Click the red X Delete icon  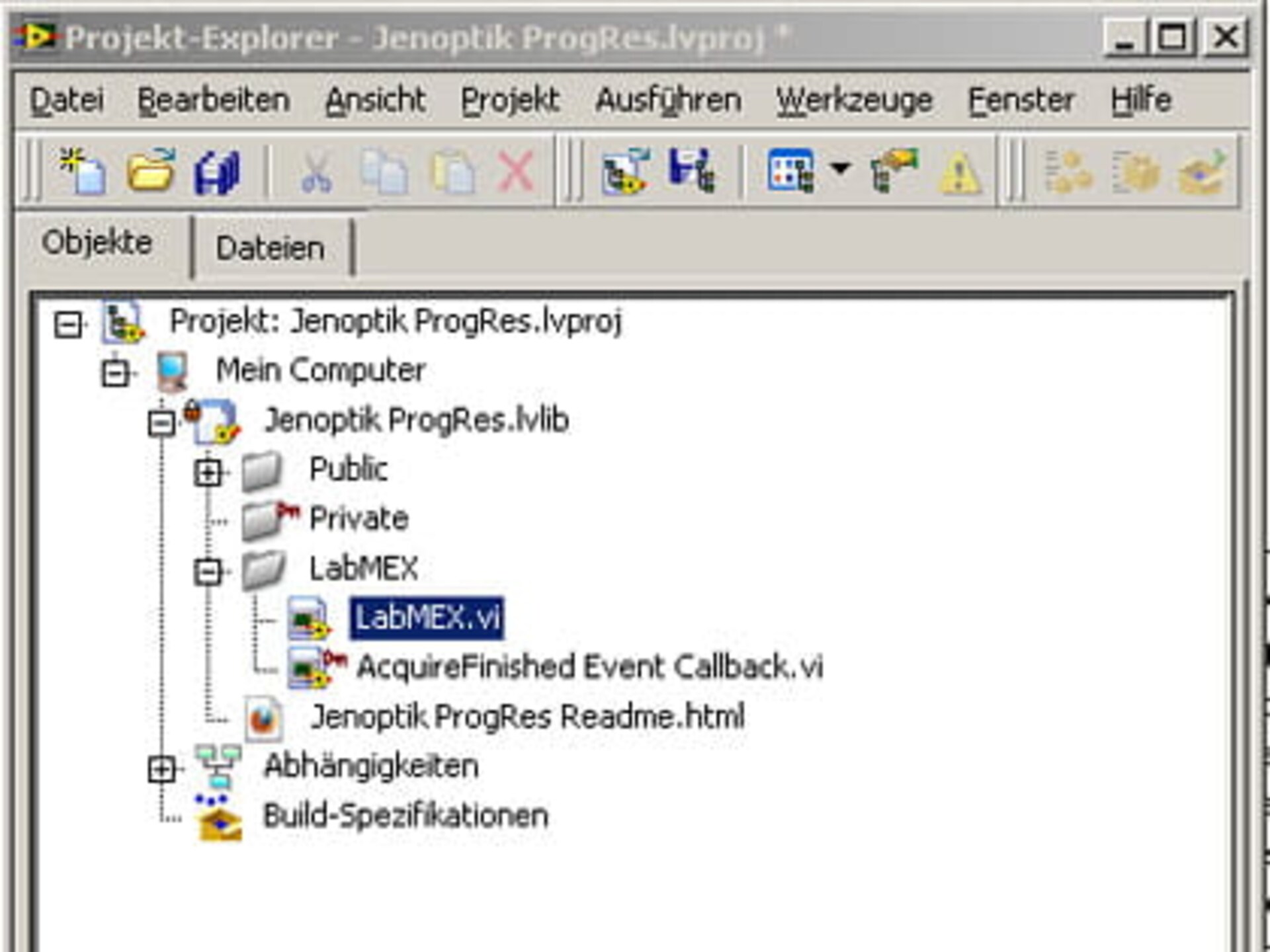coord(516,172)
